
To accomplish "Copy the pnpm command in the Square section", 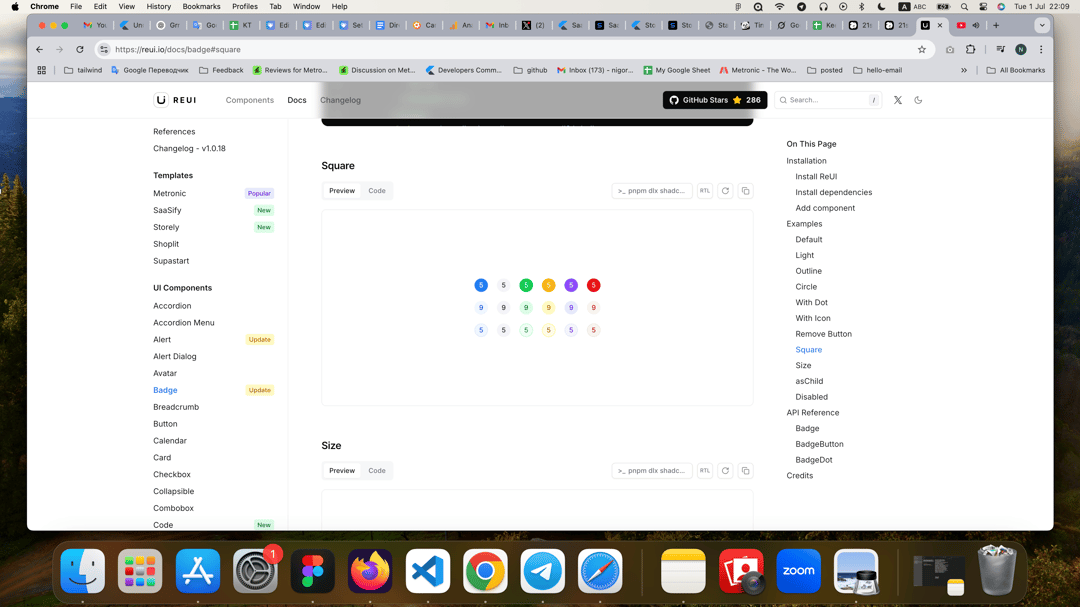I will point(652,191).
